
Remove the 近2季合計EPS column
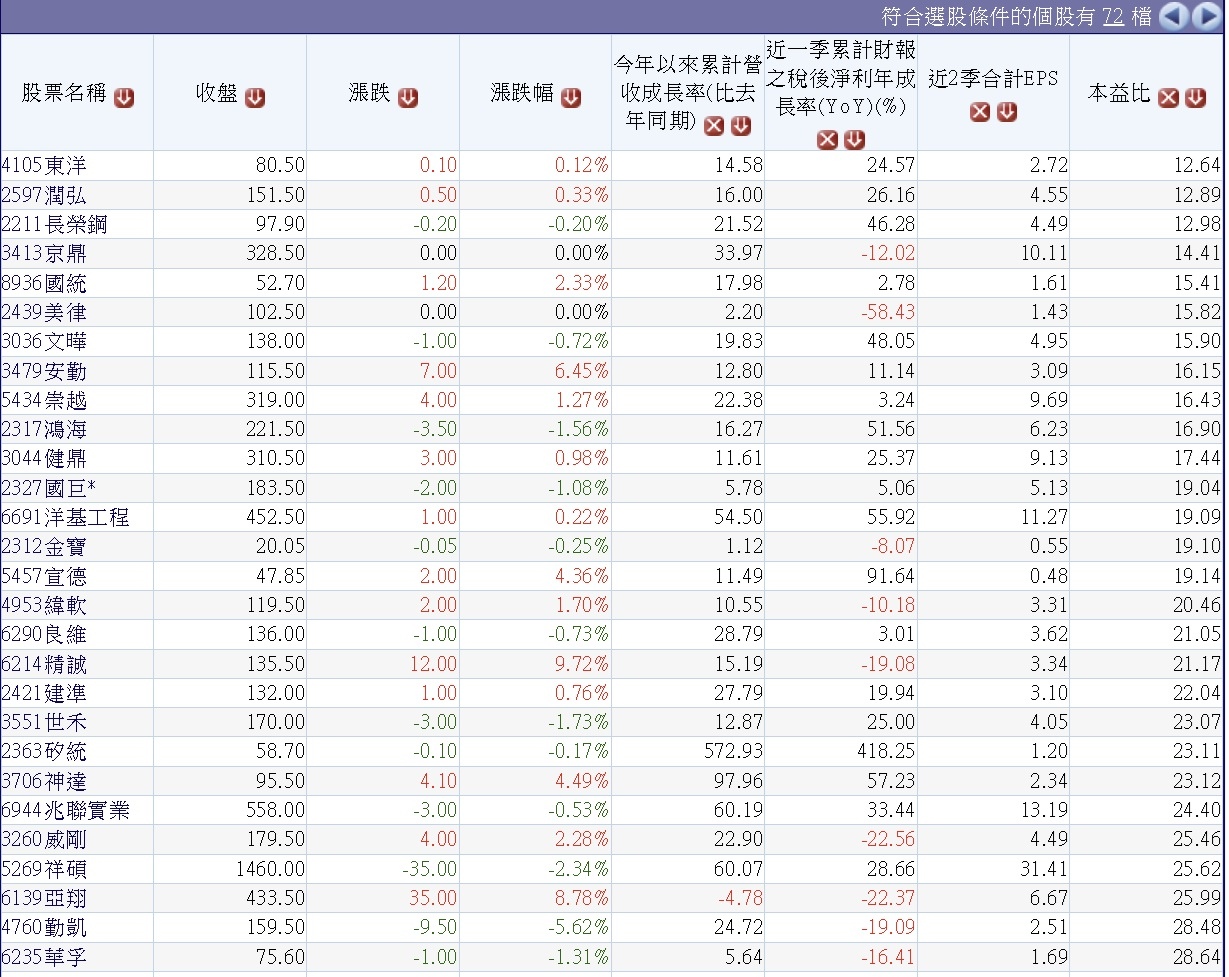click(980, 111)
